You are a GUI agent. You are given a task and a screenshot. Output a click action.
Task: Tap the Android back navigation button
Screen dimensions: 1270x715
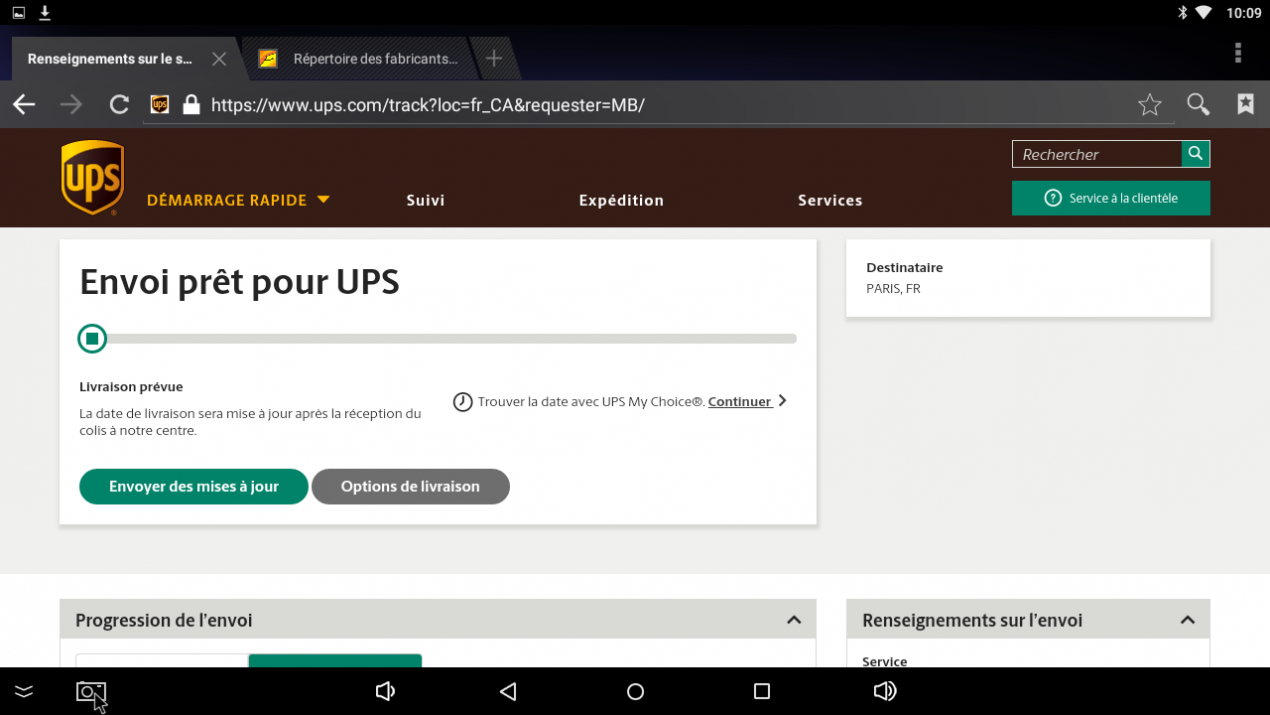[x=508, y=691]
